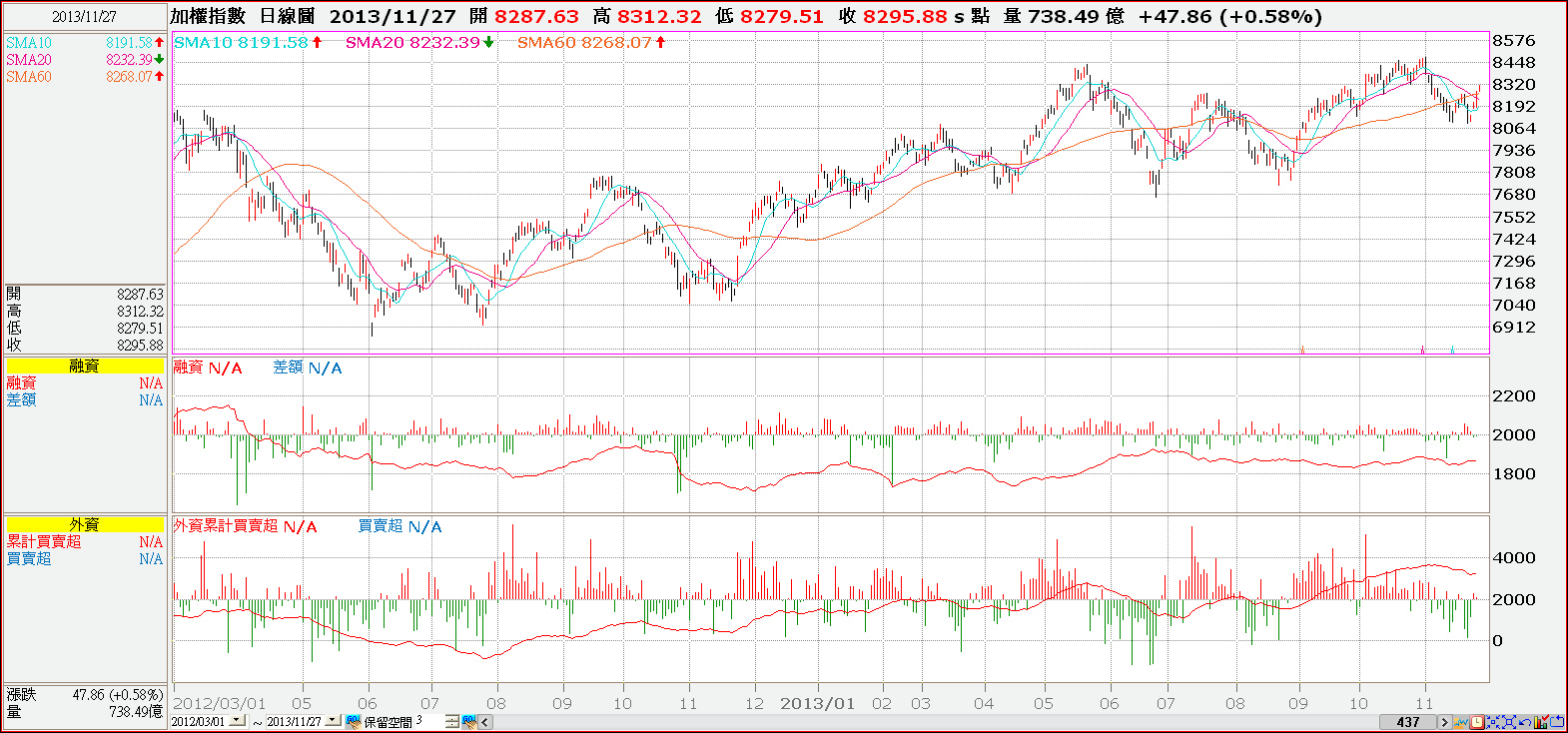This screenshot has height=733, width=1568.
Task: Click the 2013/11/27 date box at top left
Action: [85, 17]
